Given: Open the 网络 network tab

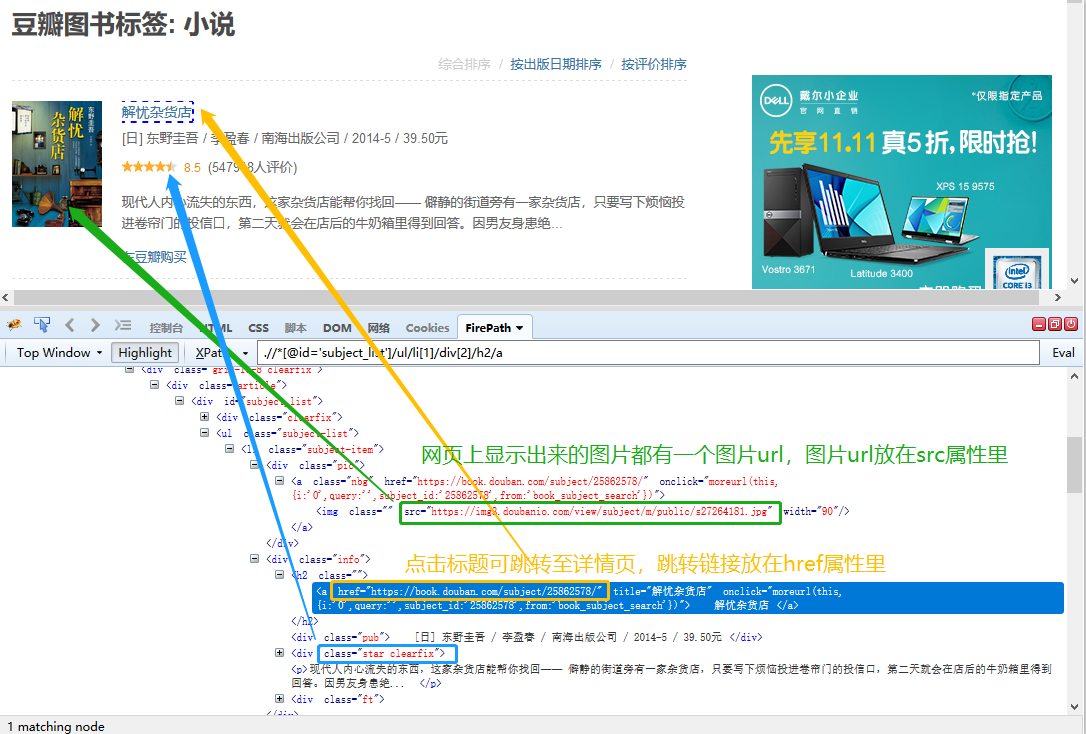Looking at the screenshot, I should click(378, 328).
